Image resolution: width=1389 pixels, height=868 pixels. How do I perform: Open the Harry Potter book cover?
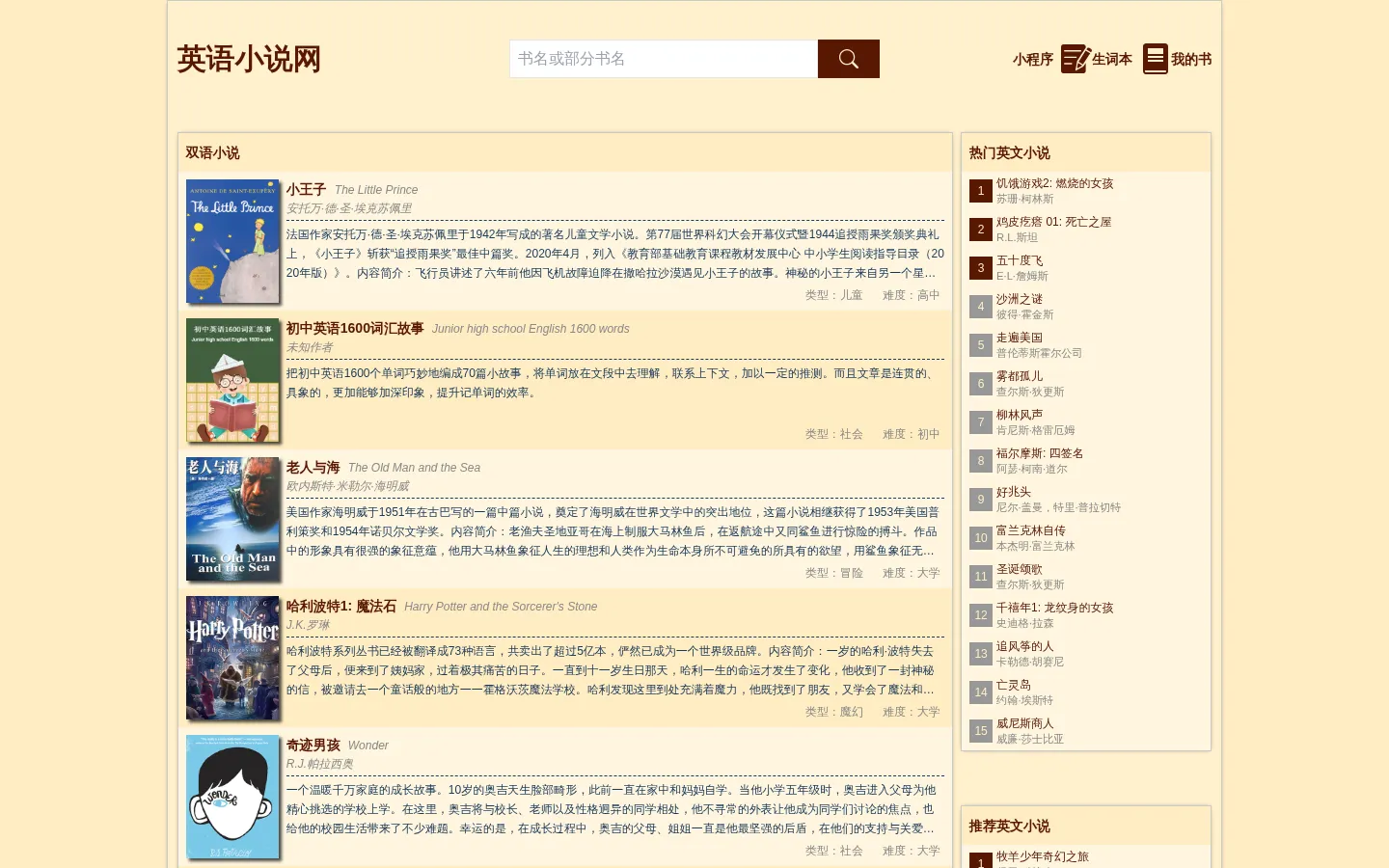(232, 658)
